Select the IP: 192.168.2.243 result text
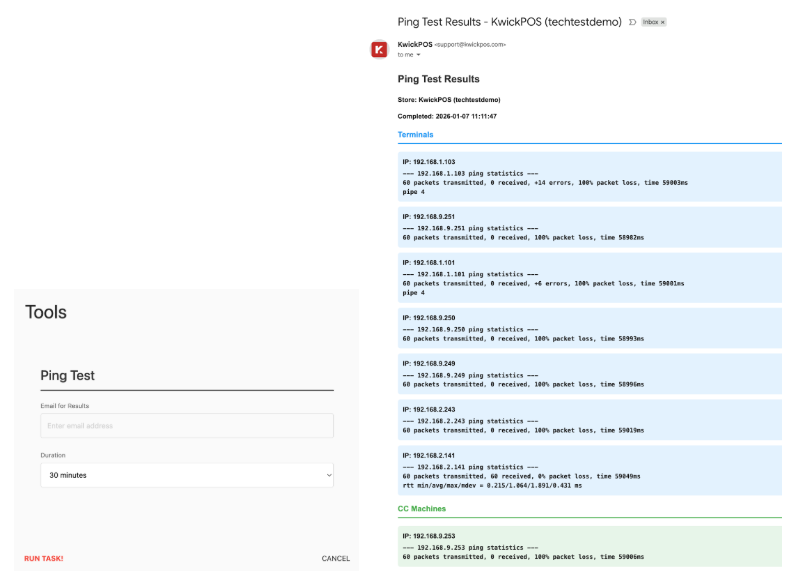The image size is (792, 586). point(429,409)
